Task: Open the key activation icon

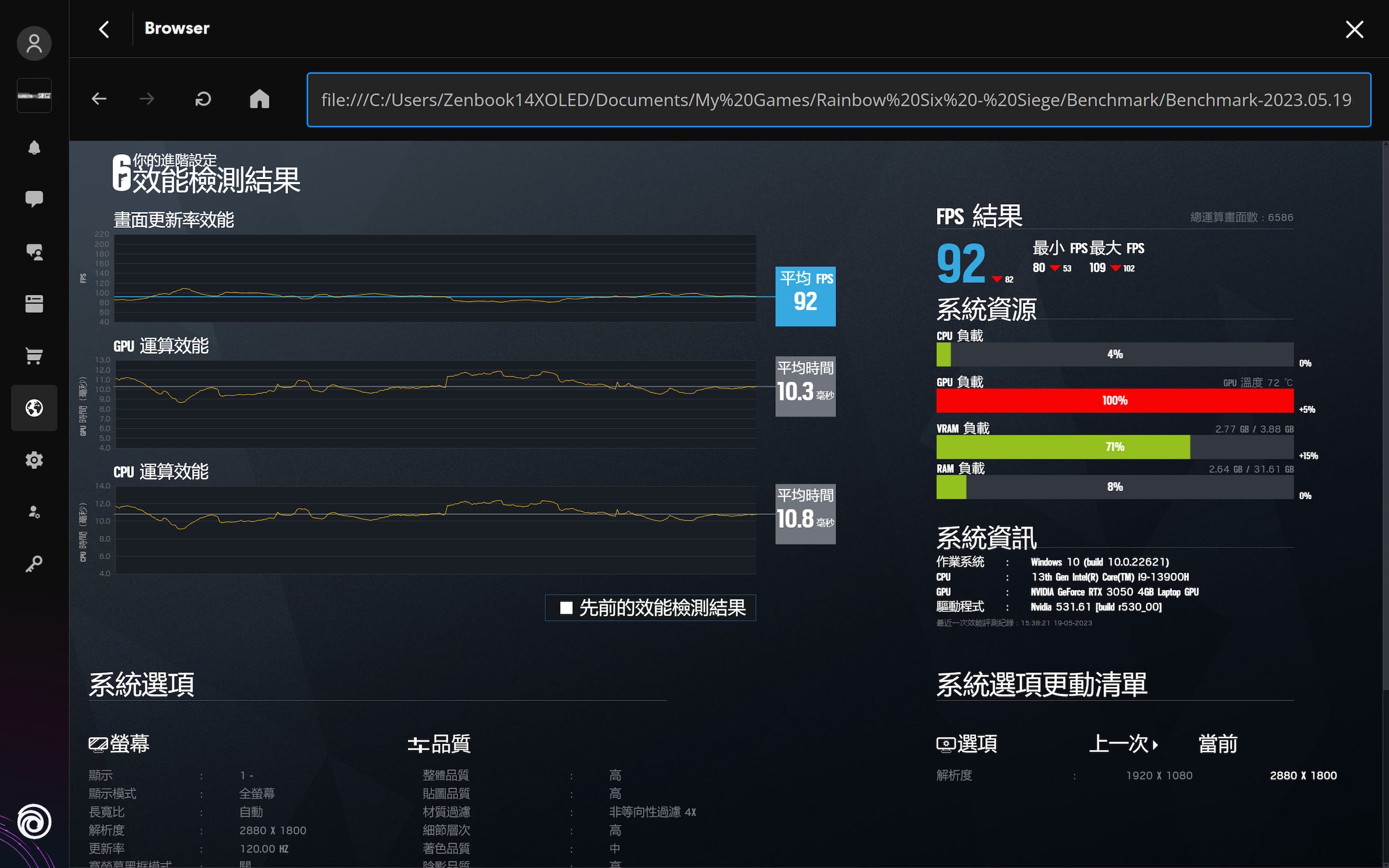Action: (34, 564)
